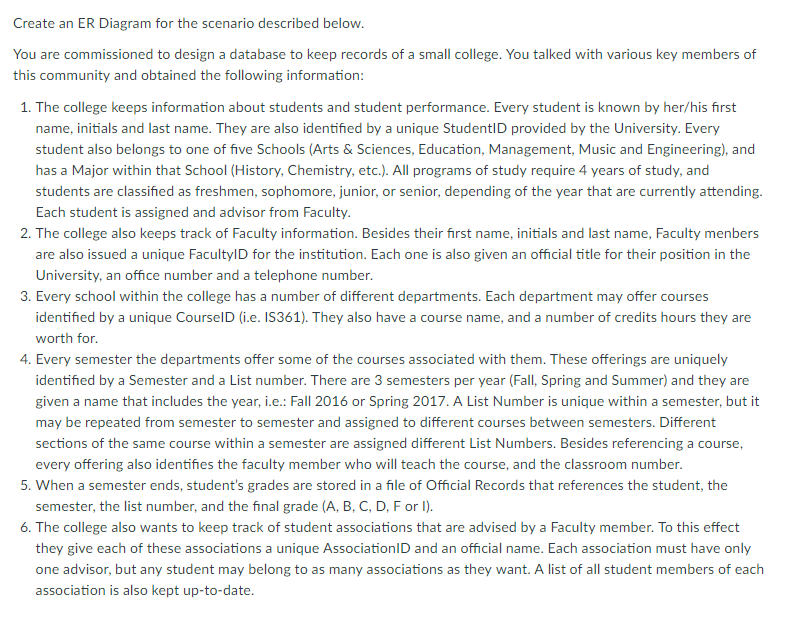Click the word 'FacultyID' in item 2
Viewport: 785px width, 617px height.
(218, 255)
